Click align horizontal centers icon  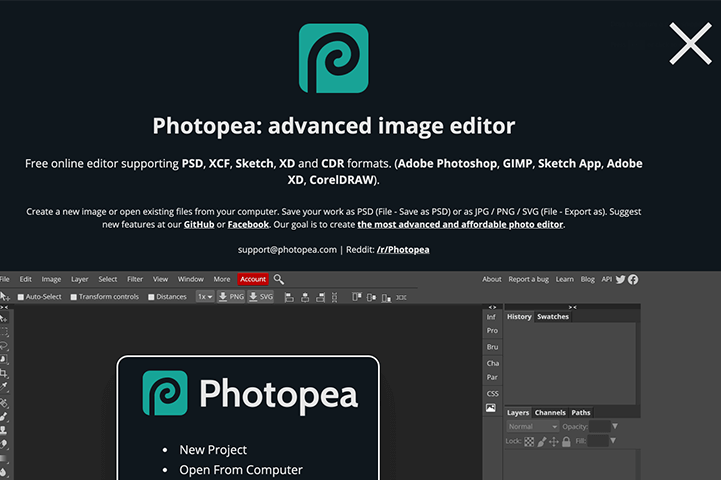pos(305,297)
